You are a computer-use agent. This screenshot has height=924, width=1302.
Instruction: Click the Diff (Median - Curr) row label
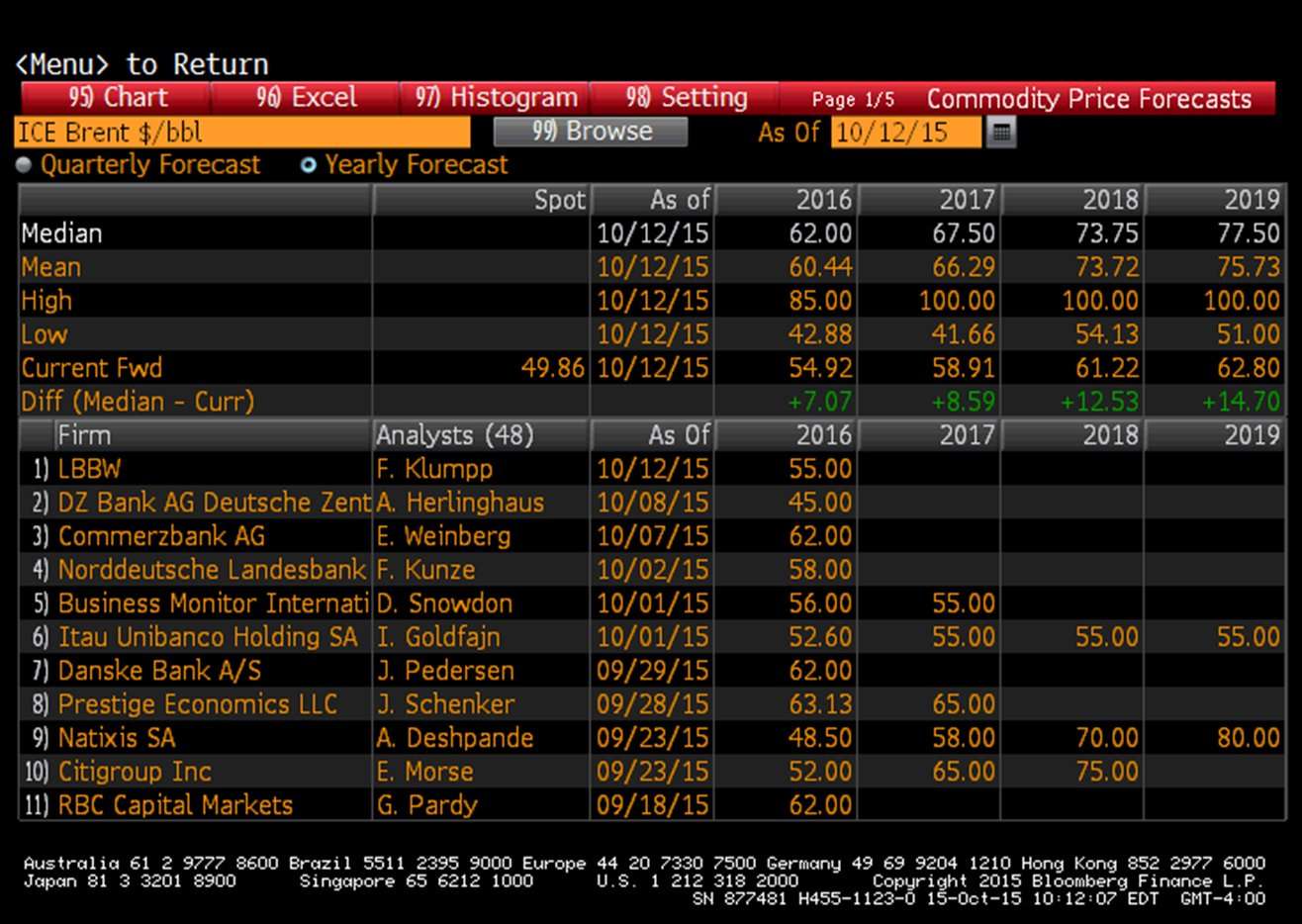click(x=138, y=402)
